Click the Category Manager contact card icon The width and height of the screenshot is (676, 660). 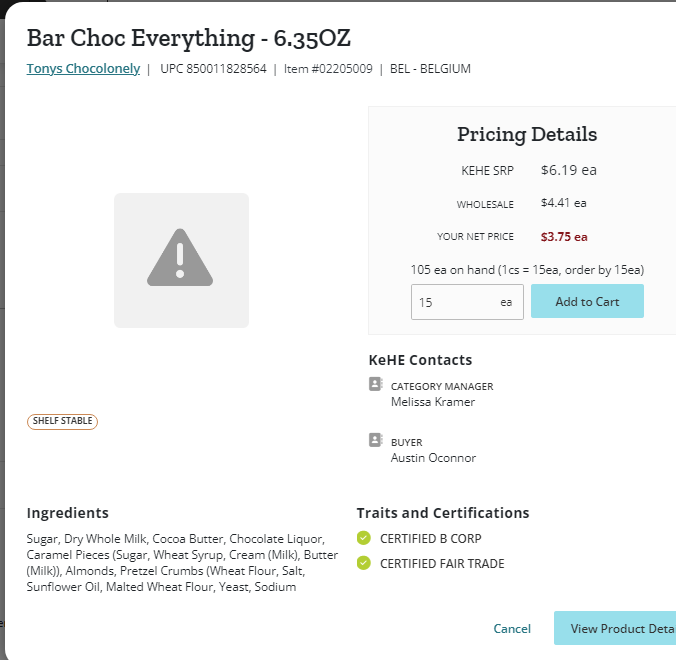coord(376,384)
